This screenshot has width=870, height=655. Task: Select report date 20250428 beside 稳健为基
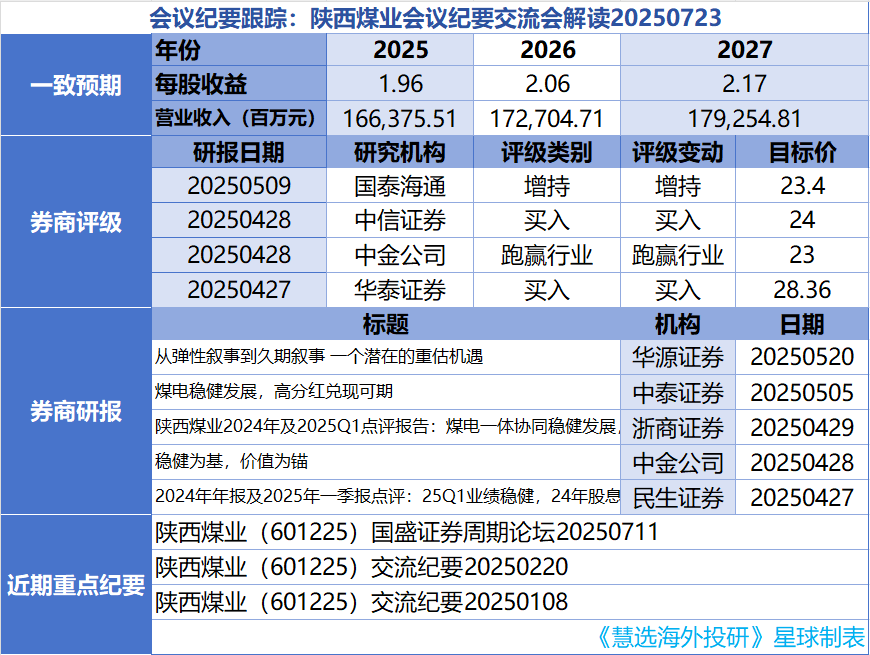point(802,463)
